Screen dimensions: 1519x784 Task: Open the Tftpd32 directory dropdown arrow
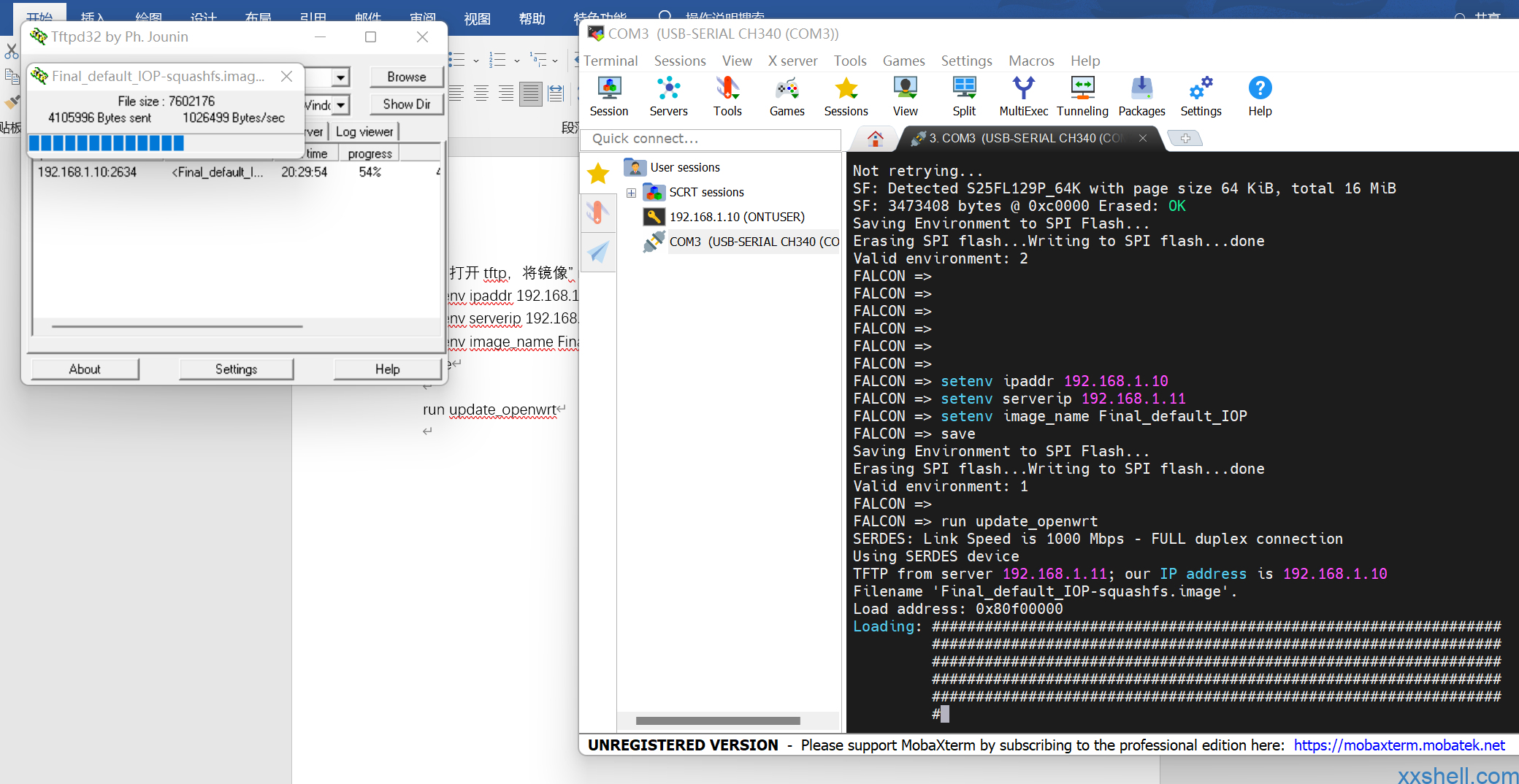[340, 77]
